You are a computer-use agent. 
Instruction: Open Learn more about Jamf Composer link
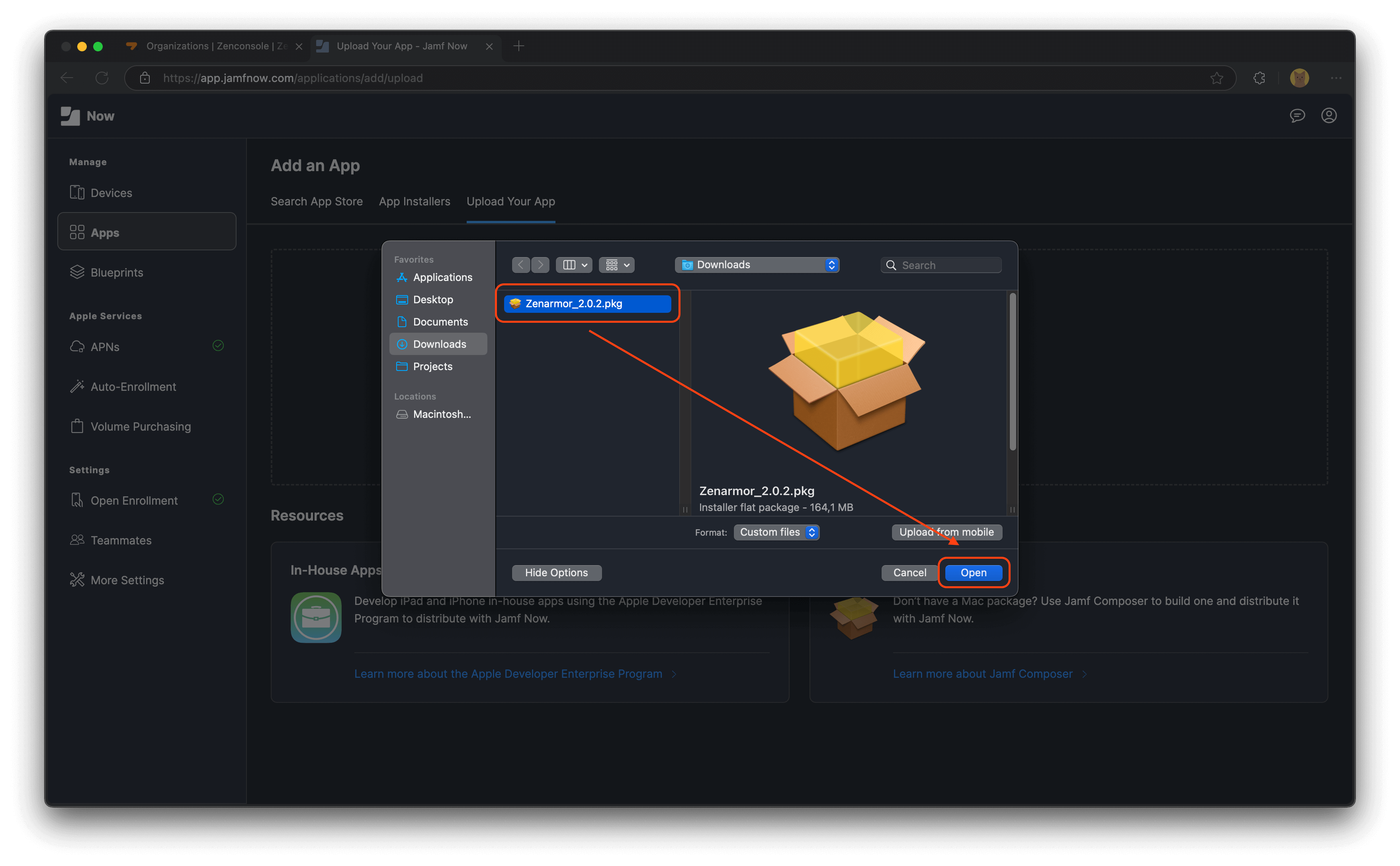tap(982, 674)
